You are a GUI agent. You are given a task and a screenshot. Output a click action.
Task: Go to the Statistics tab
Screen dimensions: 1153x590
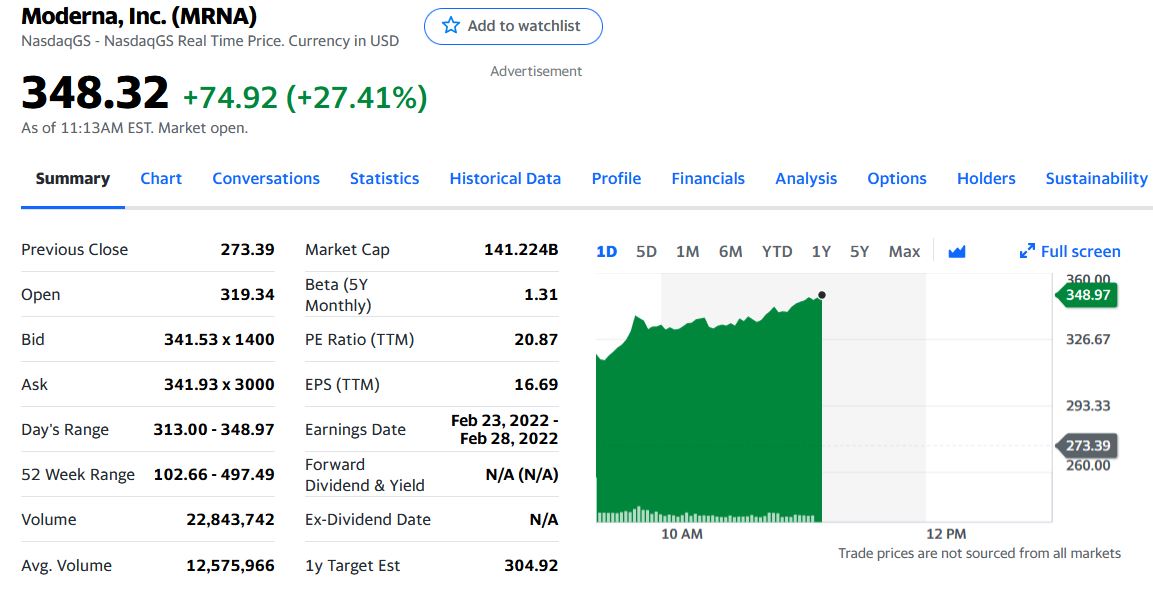385,179
